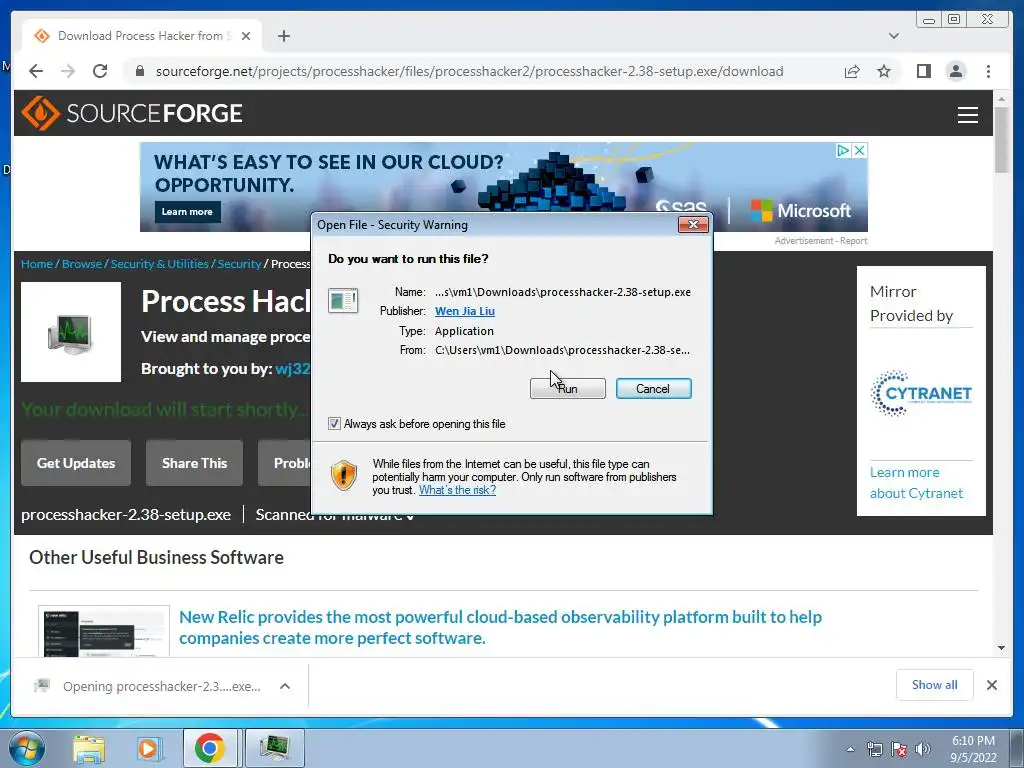This screenshot has height=768, width=1024.
Task: Expand Chrome tab search chevron
Action: click(x=893, y=36)
